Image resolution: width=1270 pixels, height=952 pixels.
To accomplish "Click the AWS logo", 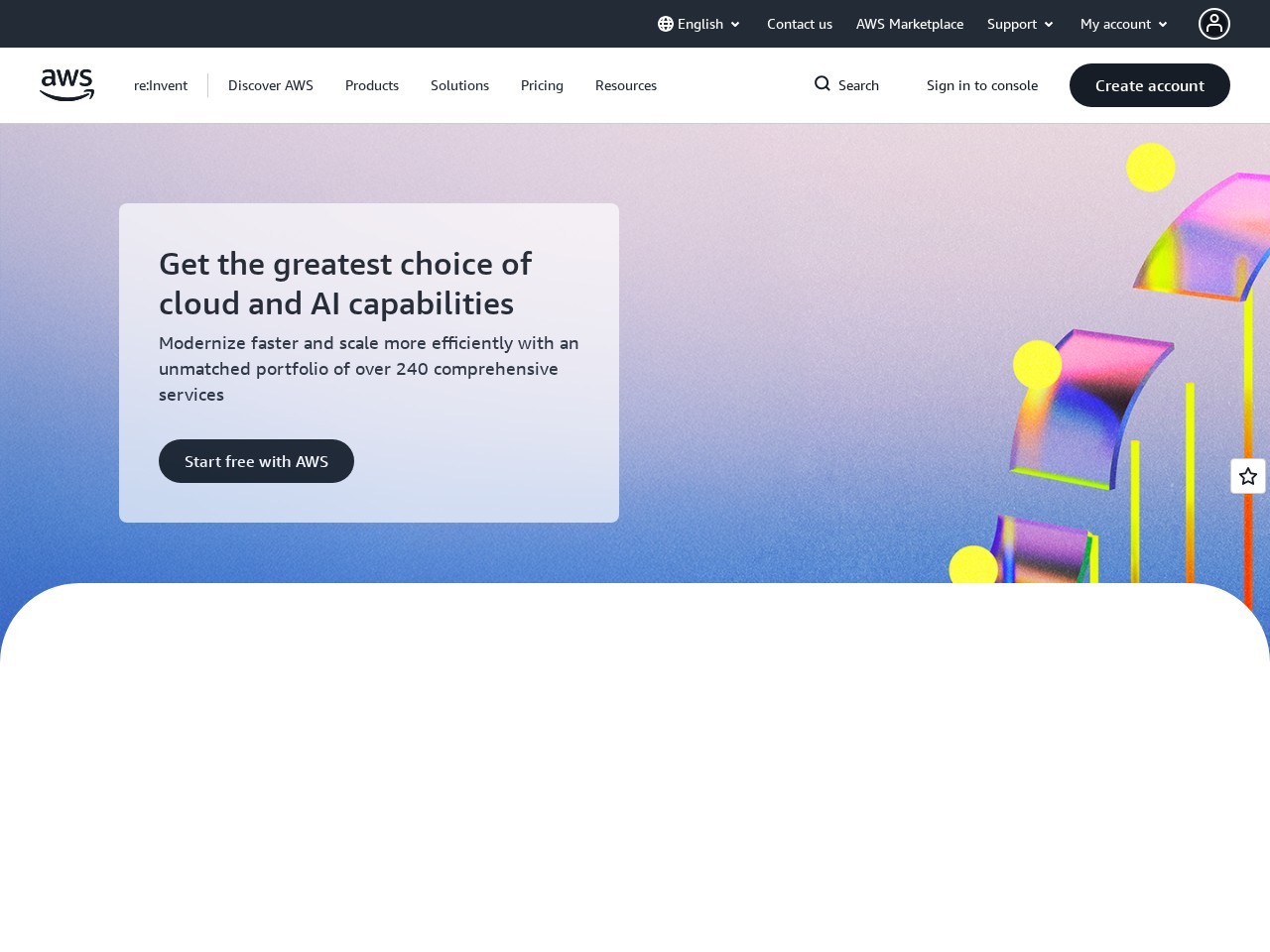I will 66,85.
